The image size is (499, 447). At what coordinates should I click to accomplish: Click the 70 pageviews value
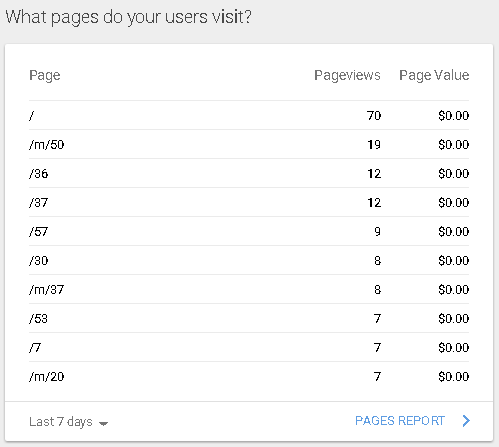[x=374, y=116]
